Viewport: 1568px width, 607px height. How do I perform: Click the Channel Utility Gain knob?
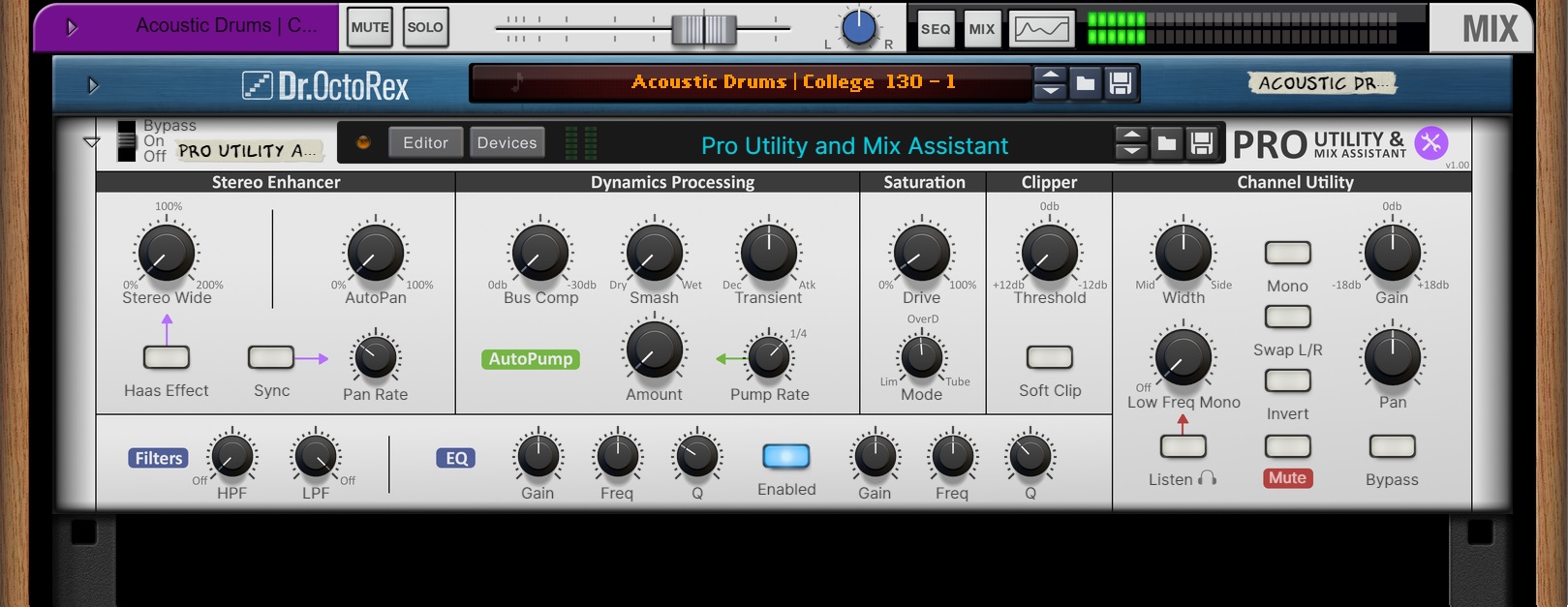(1392, 252)
